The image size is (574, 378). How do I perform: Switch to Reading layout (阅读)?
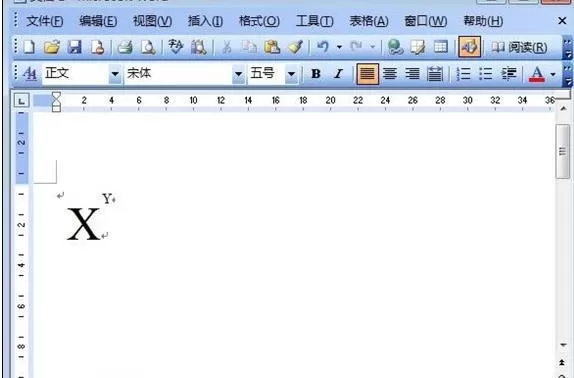click(x=519, y=47)
